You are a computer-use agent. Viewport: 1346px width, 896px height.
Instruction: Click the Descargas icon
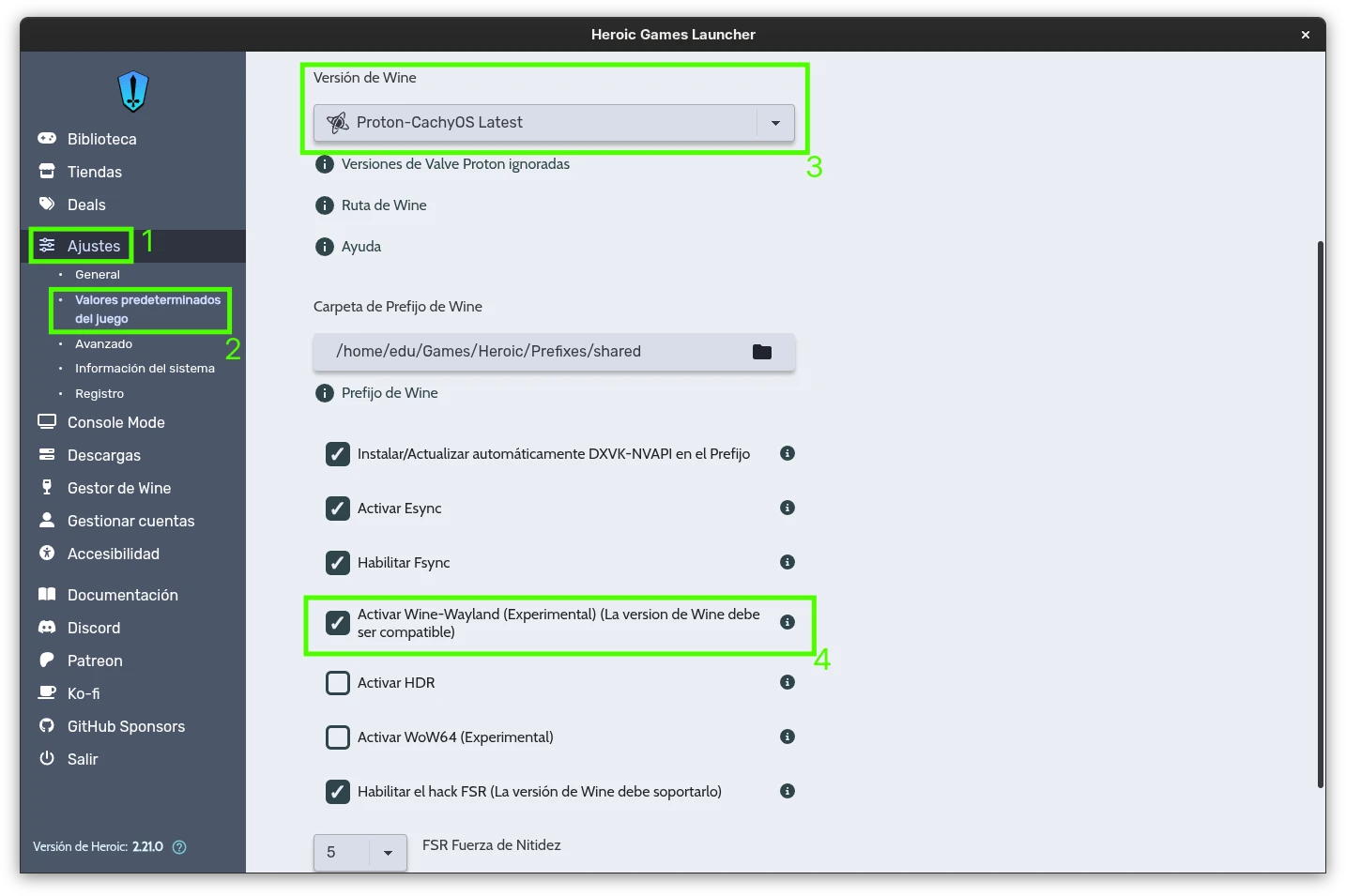tap(47, 454)
